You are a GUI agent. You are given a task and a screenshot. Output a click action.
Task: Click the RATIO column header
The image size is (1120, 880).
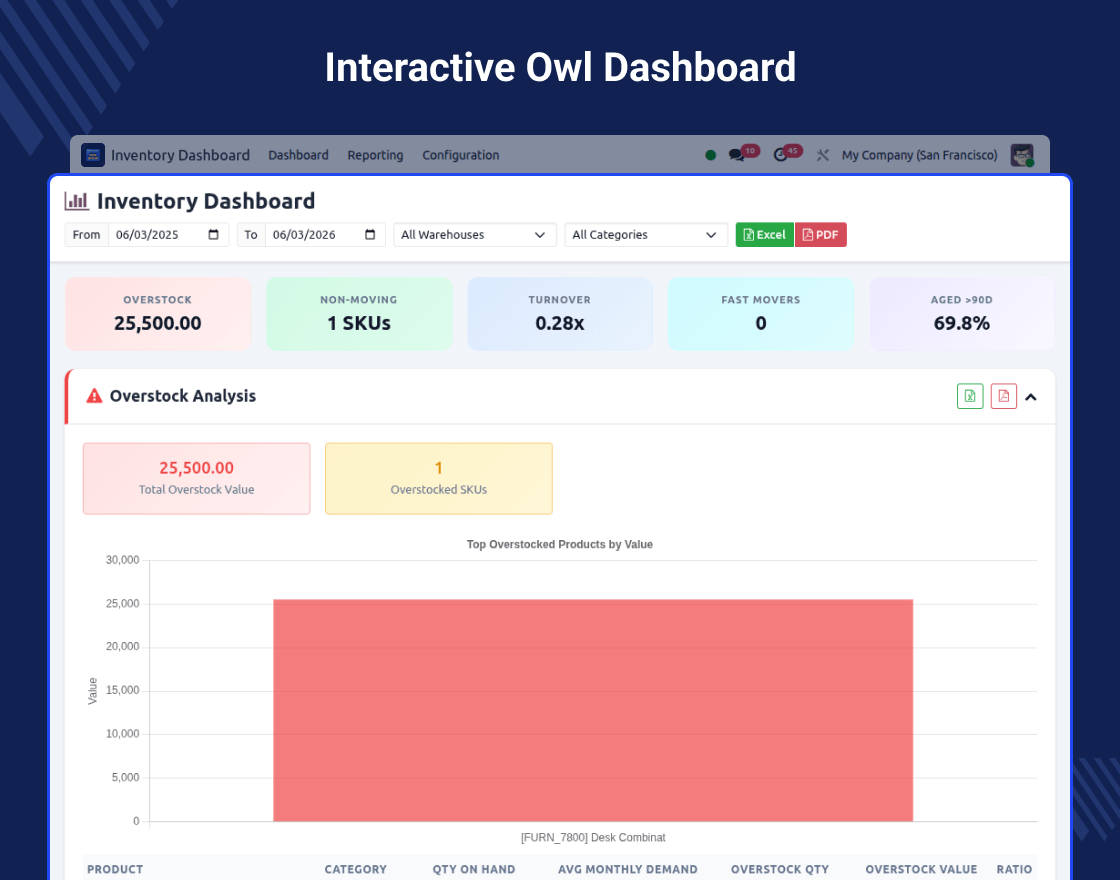pyautogui.click(x=1014, y=869)
